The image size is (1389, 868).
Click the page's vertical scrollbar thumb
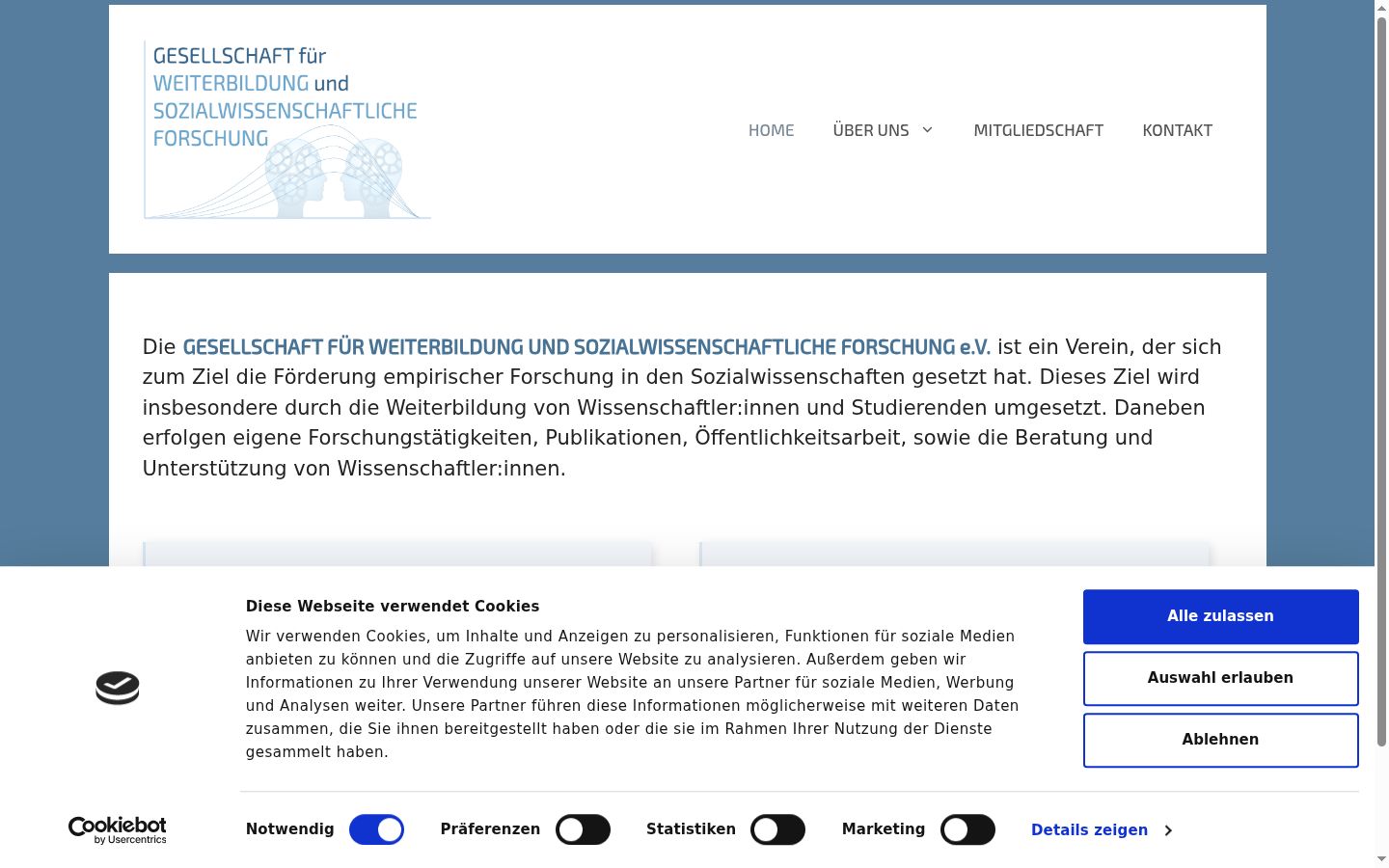pyautogui.click(x=1381, y=381)
